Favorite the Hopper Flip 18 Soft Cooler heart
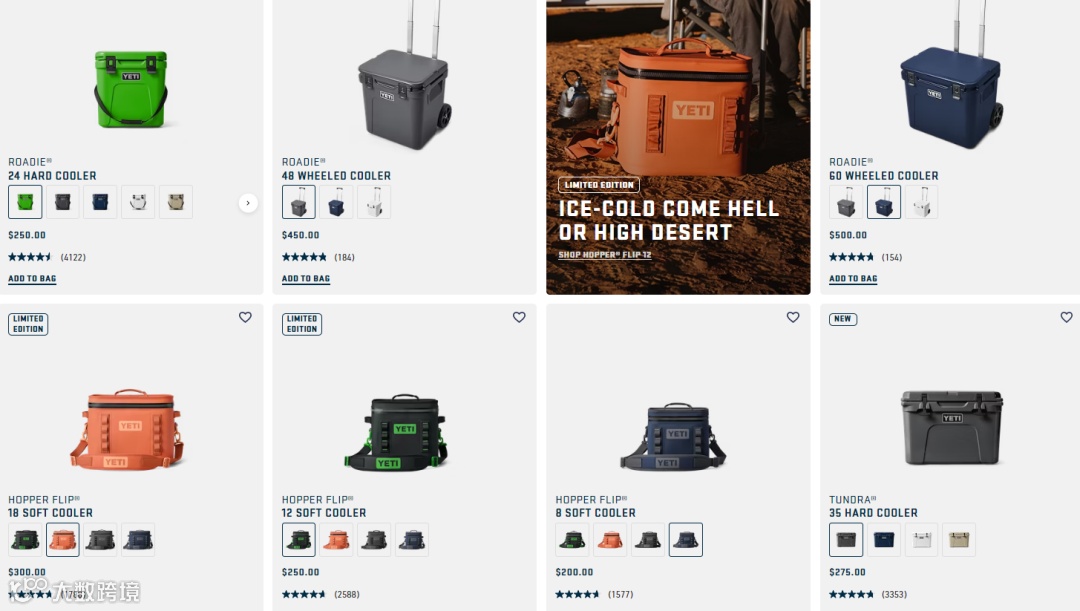Screen dimensions: 1080x611 (x=245, y=317)
